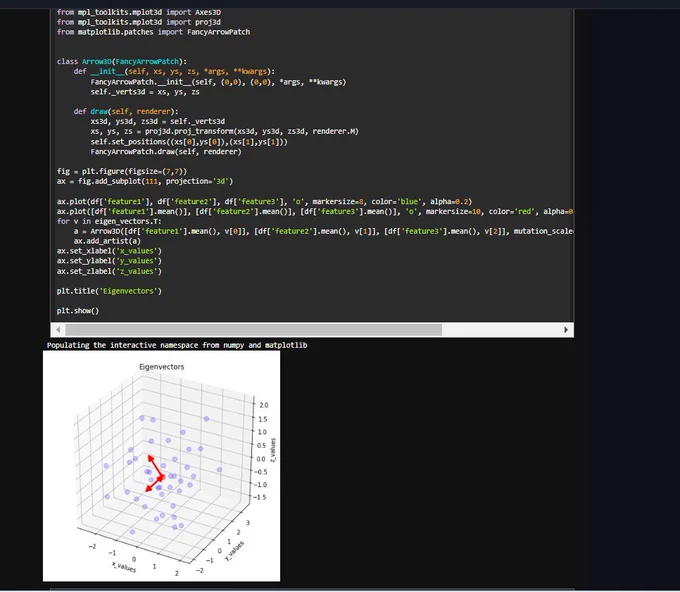Click the "ax.set_xlabel('x_values')" line
The width and height of the screenshot is (680, 592).
(109, 251)
